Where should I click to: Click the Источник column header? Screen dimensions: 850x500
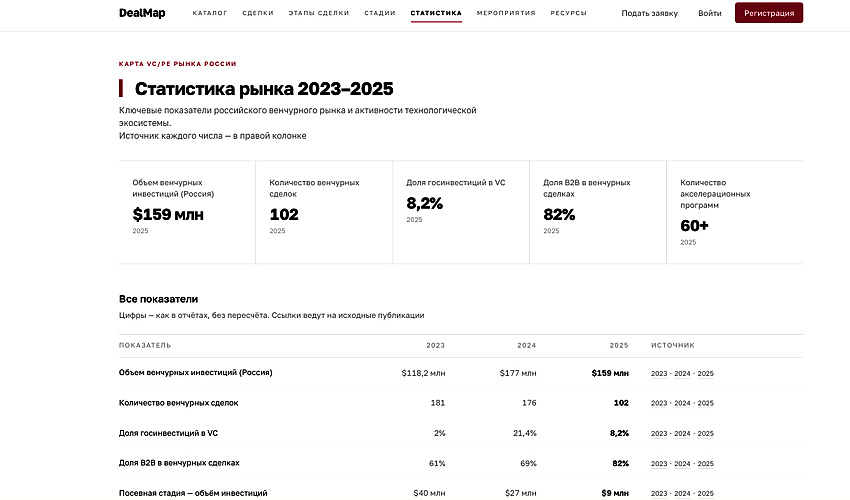click(x=673, y=345)
